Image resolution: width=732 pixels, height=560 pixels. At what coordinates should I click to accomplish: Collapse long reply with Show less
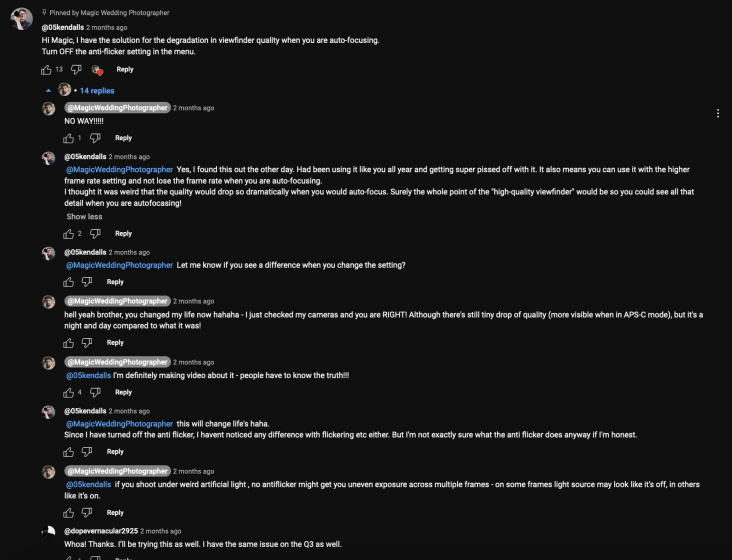pos(84,217)
